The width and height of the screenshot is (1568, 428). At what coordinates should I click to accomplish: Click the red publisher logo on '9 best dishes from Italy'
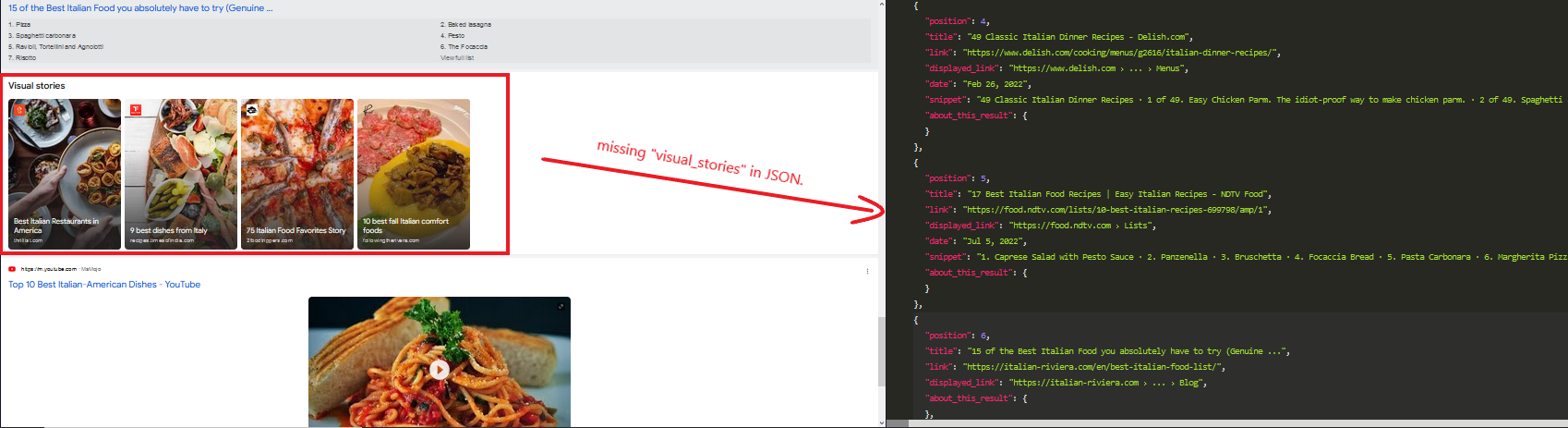[x=136, y=110]
